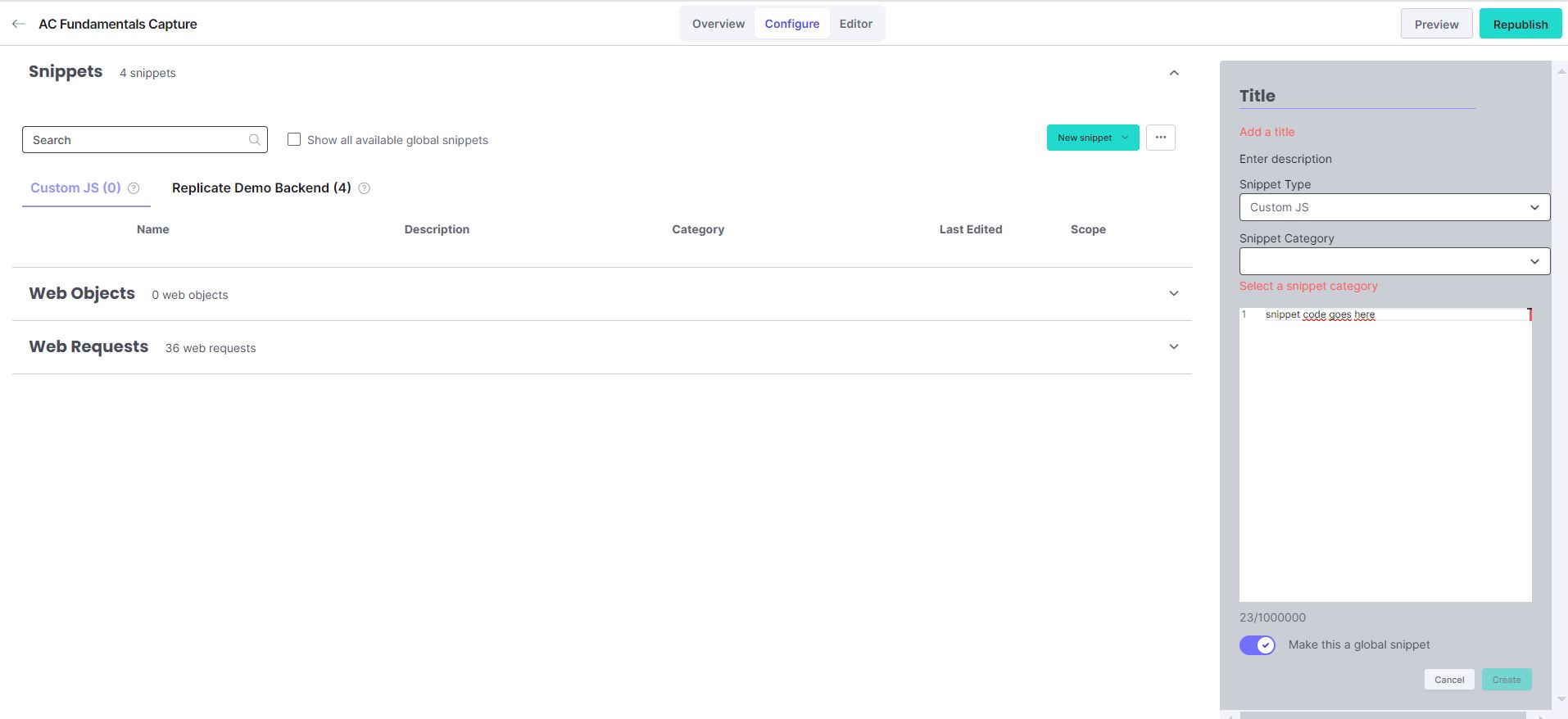Viewport: 1568px width, 719px height.
Task: Click the Scope column header
Action: 1088,229
